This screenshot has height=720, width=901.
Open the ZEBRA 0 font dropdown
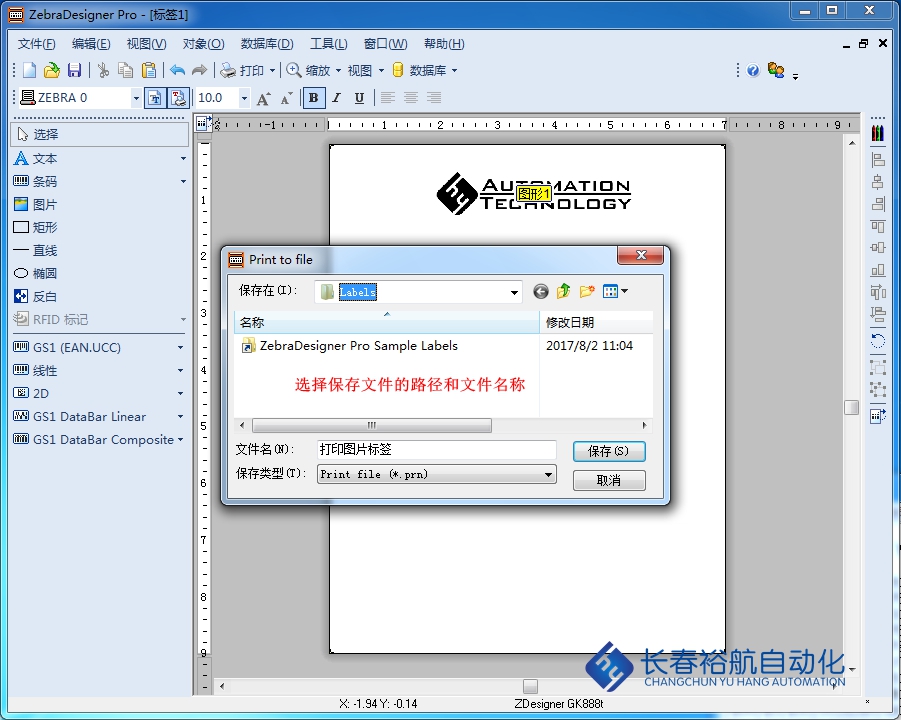pos(136,98)
